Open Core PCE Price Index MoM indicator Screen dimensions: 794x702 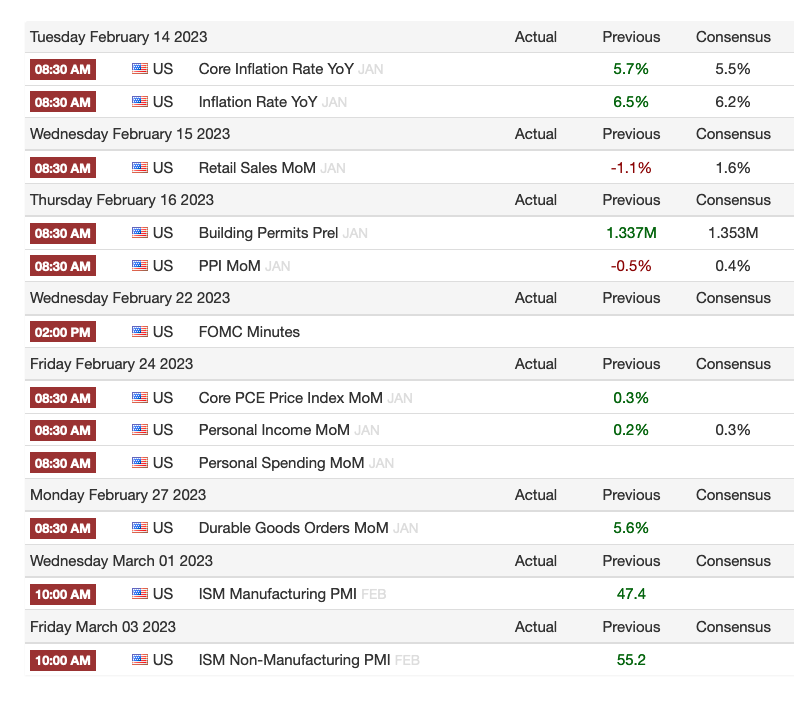[290, 398]
